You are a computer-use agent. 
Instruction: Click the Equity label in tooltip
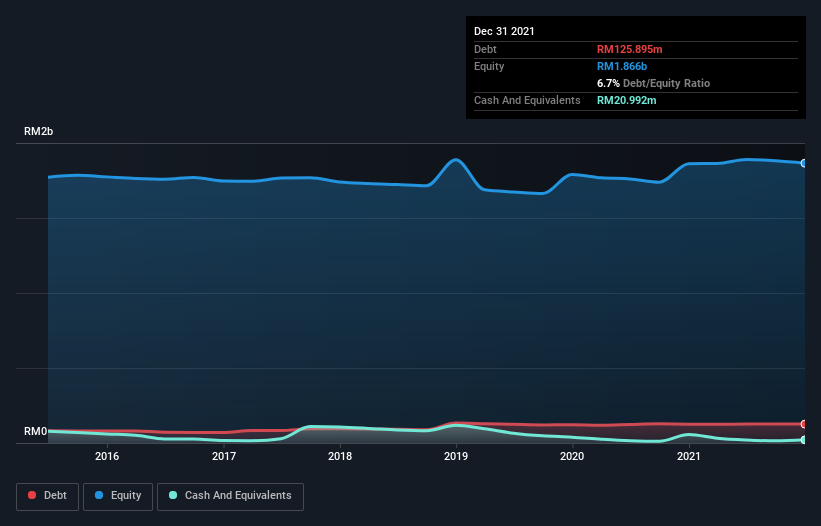click(489, 66)
